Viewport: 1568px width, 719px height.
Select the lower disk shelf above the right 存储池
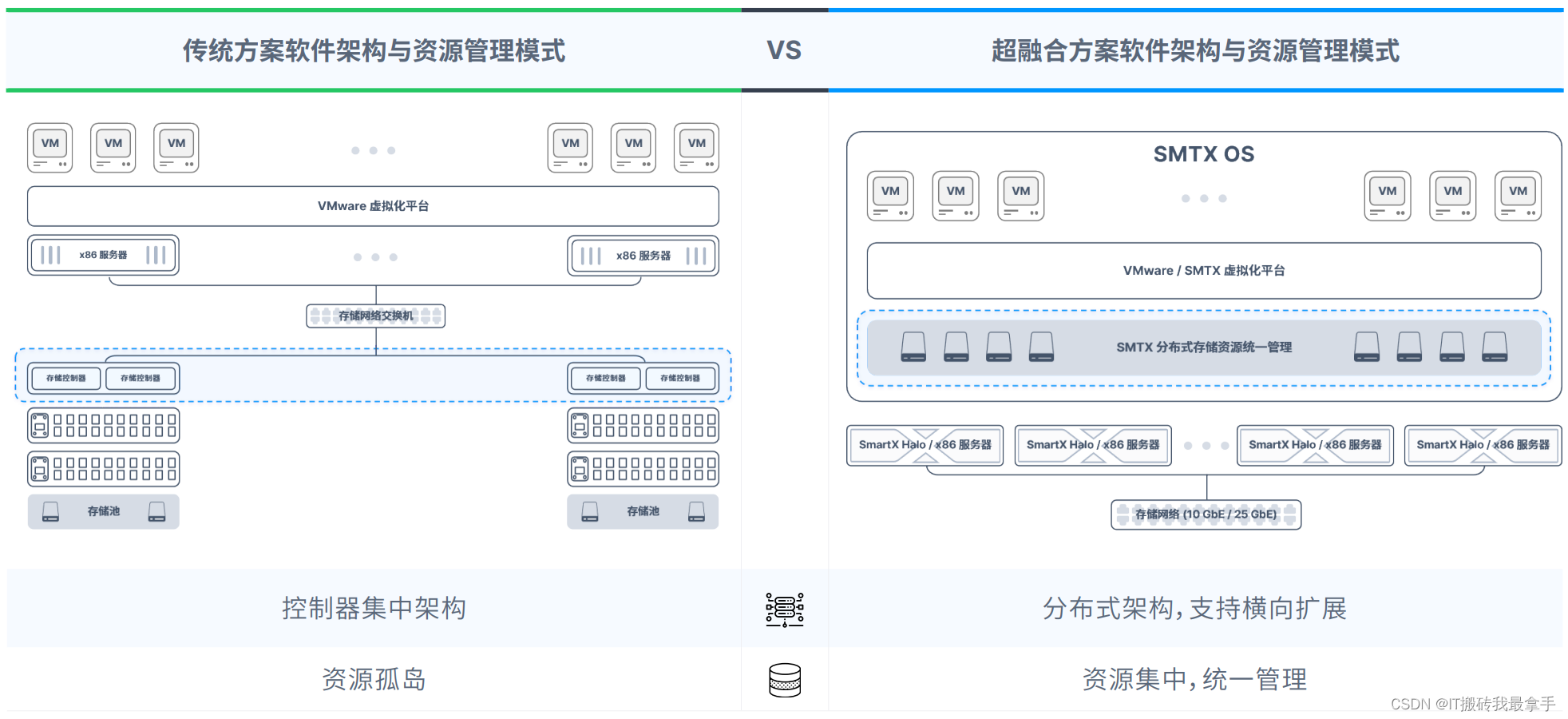(643, 469)
